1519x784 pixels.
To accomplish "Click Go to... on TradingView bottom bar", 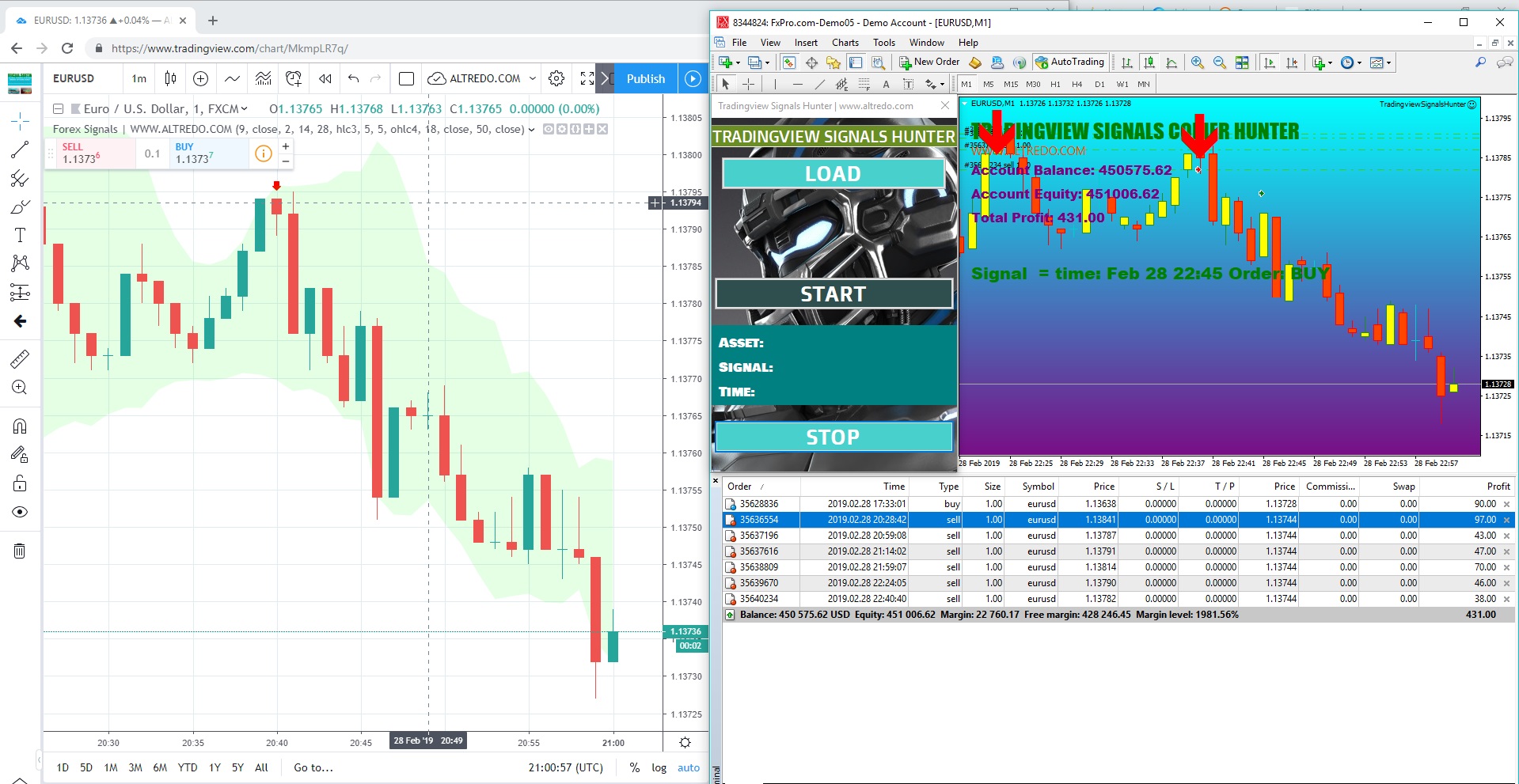I will click(313, 767).
